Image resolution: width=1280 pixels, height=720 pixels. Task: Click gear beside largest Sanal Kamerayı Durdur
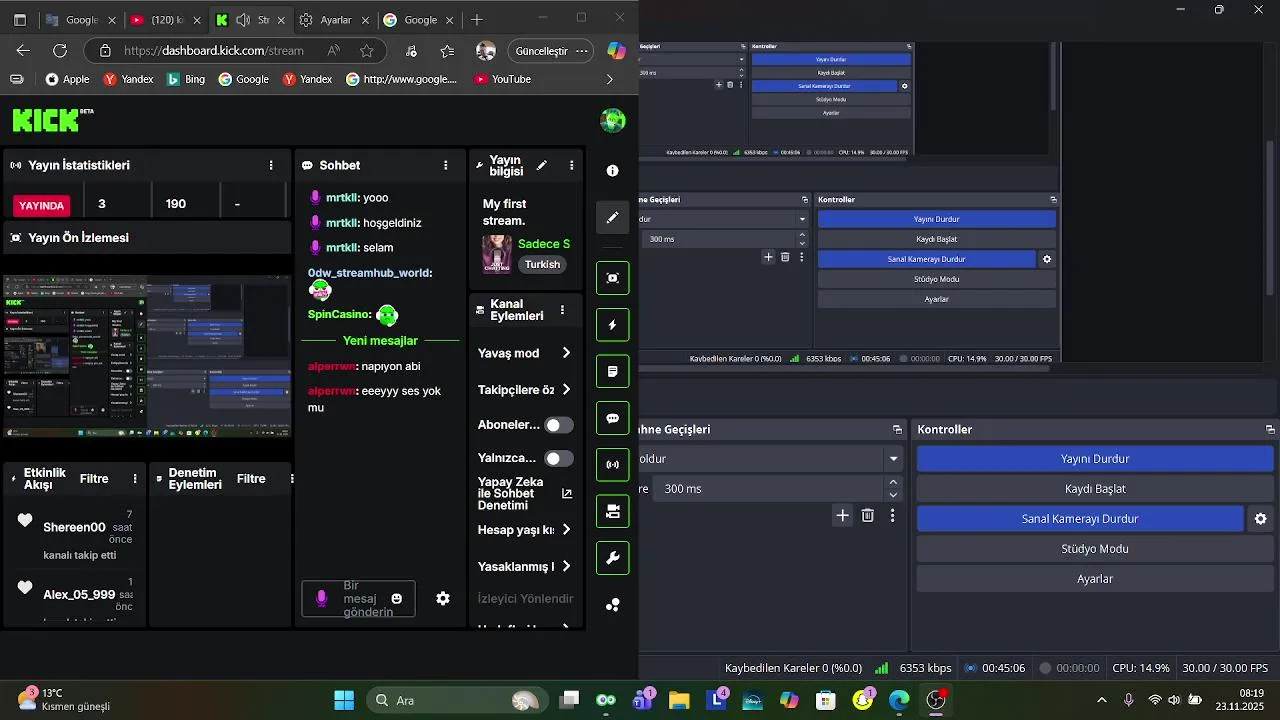tap(1261, 519)
